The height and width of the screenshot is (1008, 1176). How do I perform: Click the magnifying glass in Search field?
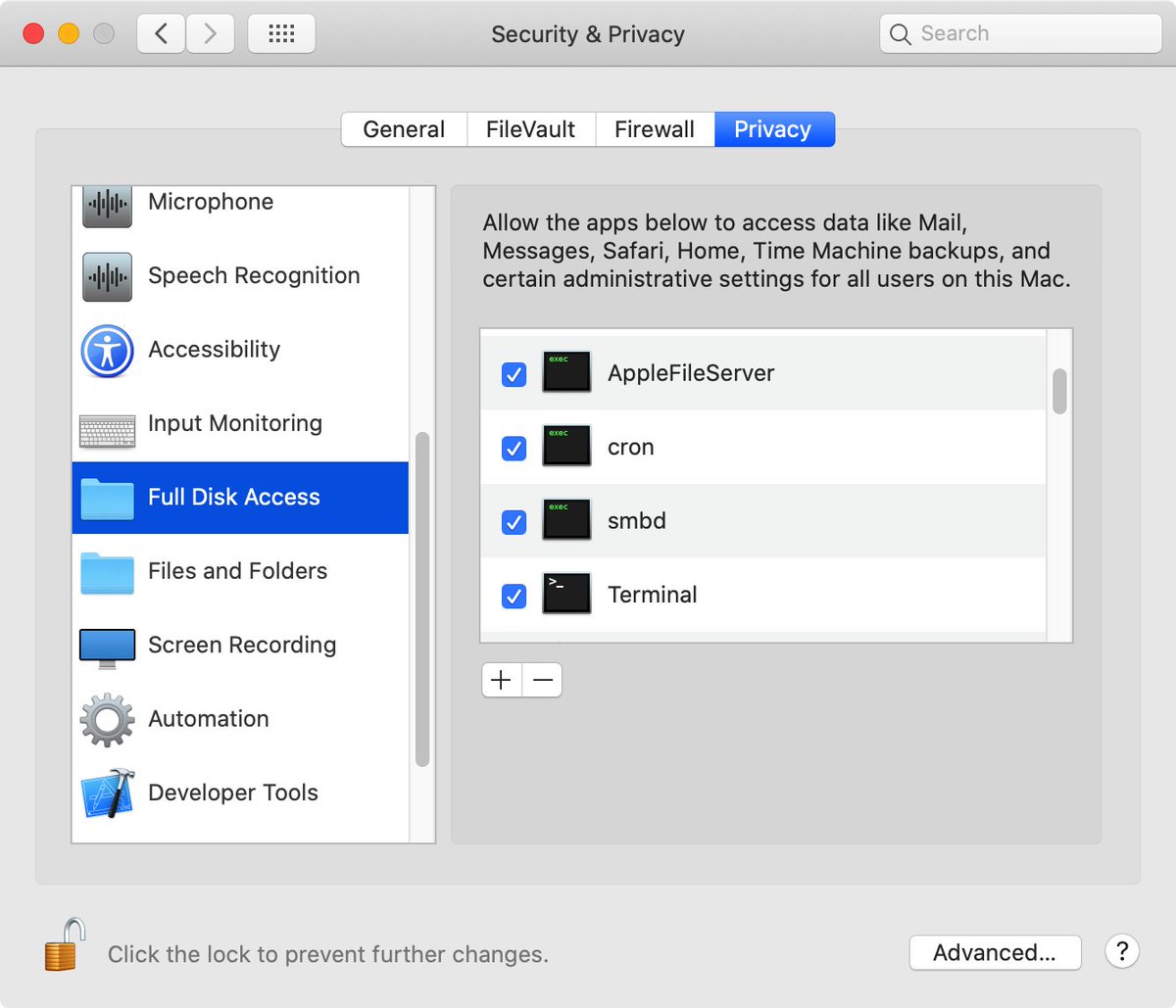click(900, 34)
